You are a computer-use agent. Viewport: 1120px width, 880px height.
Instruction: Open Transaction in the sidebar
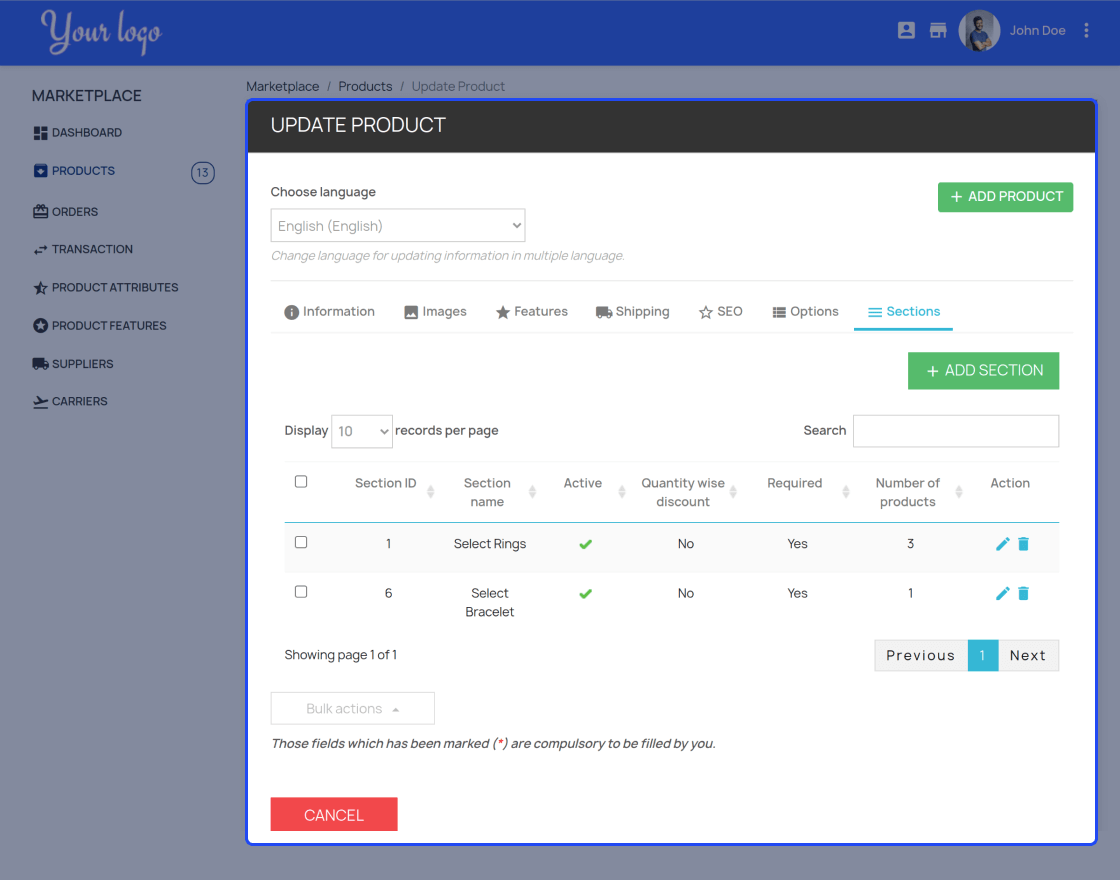click(83, 249)
